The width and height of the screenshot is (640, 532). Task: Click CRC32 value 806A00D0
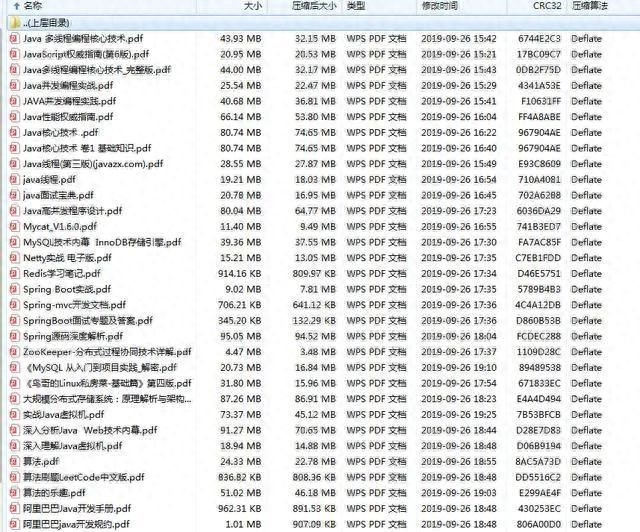click(538, 524)
